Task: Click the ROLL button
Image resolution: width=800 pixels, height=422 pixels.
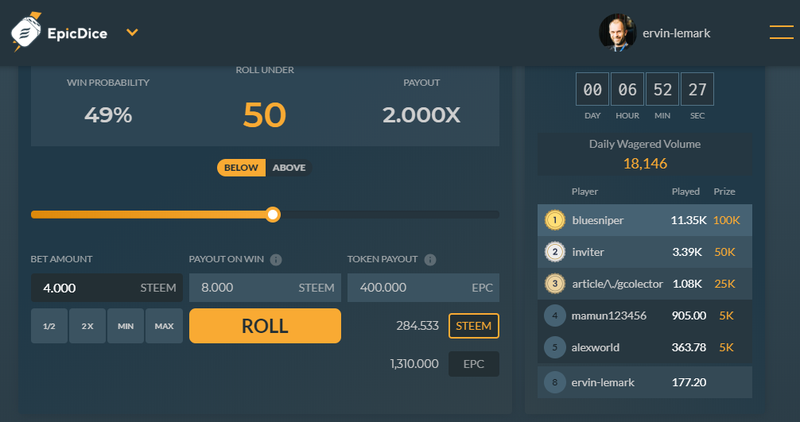Action: pyautogui.click(x=265, y=326)
